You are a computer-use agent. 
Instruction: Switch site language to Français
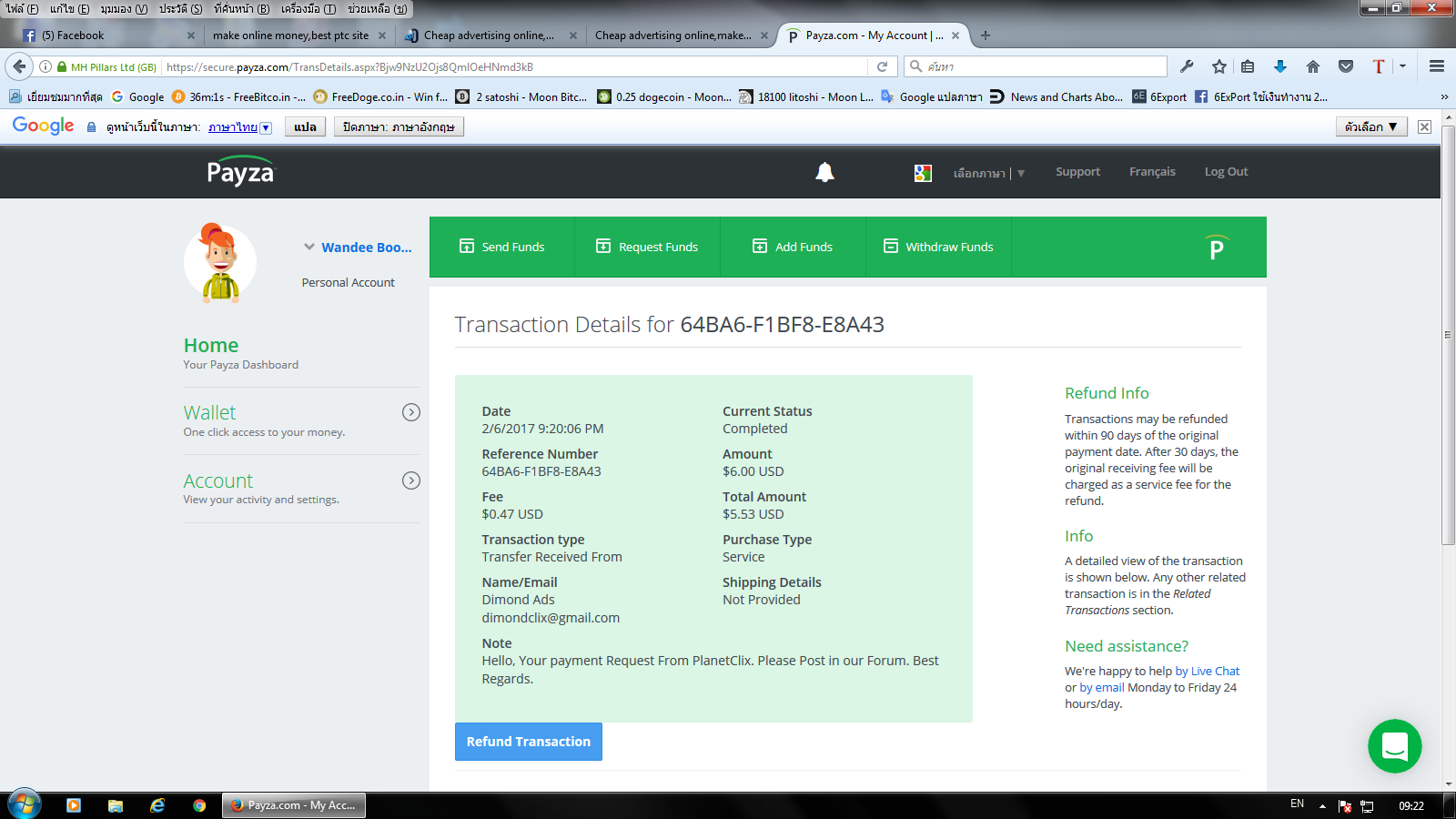click(x=1152, y=172)
